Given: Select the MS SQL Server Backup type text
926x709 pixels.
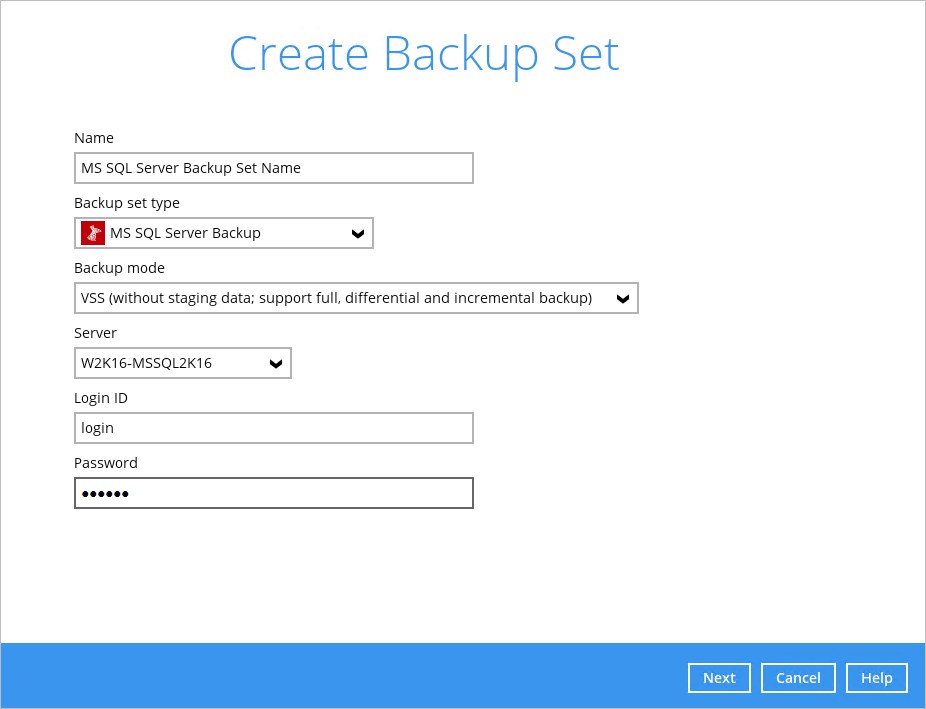Looking at the screenshot, I should (185, 233).
